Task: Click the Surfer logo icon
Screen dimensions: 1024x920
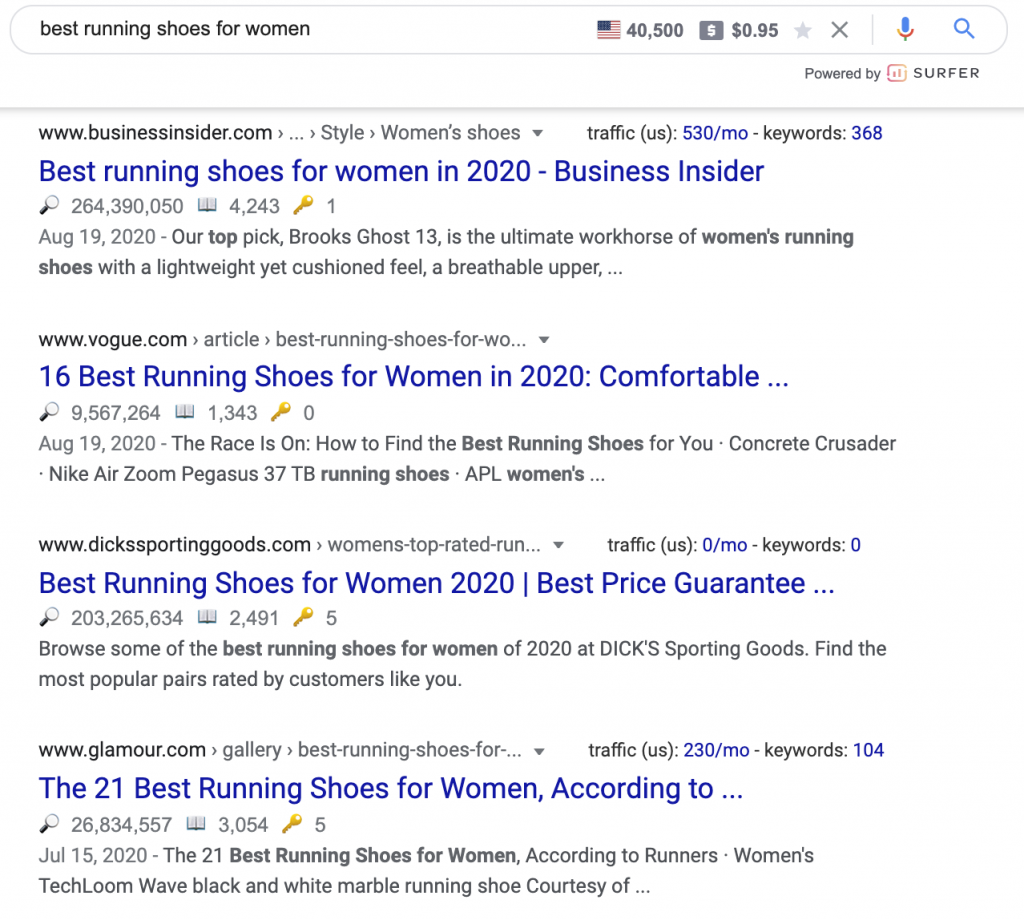Action: 897,73
